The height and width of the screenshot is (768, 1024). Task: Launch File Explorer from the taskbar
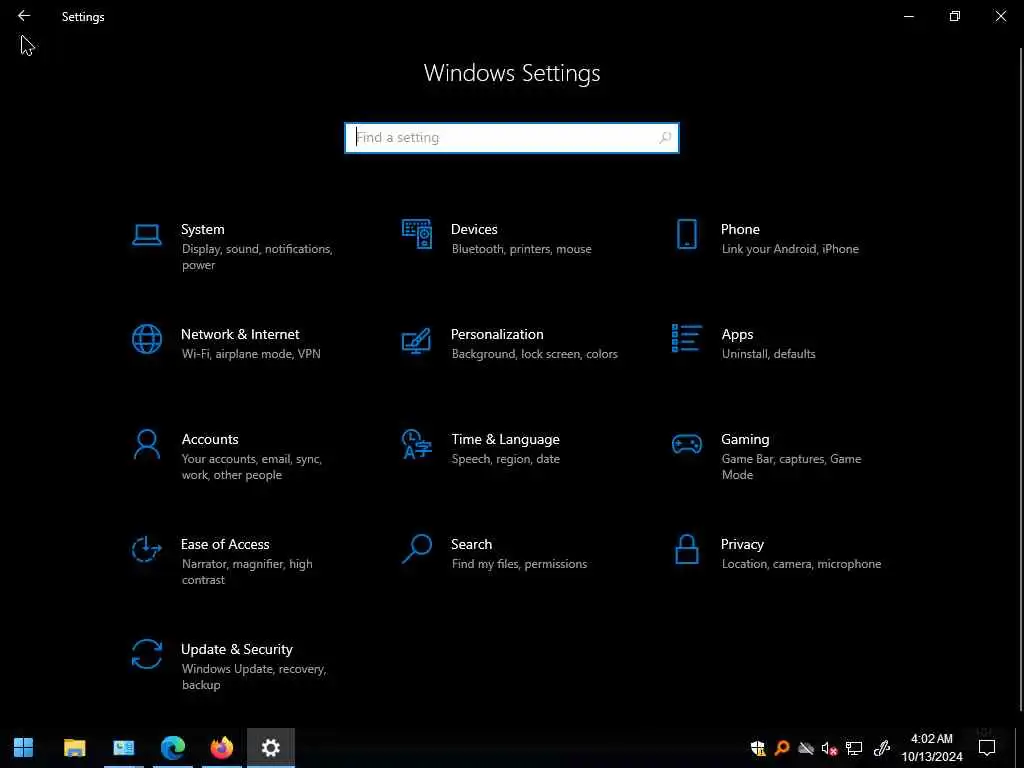74,747
